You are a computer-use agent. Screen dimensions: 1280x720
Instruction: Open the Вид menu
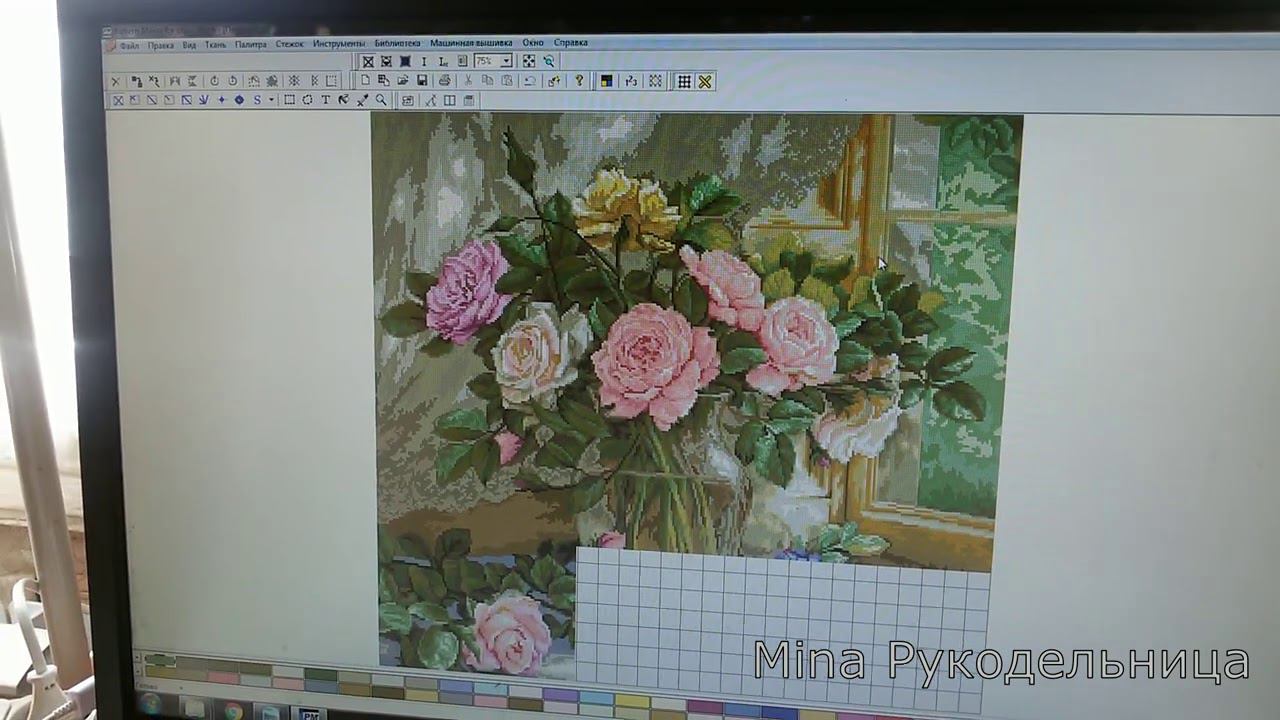click(189, 45)
